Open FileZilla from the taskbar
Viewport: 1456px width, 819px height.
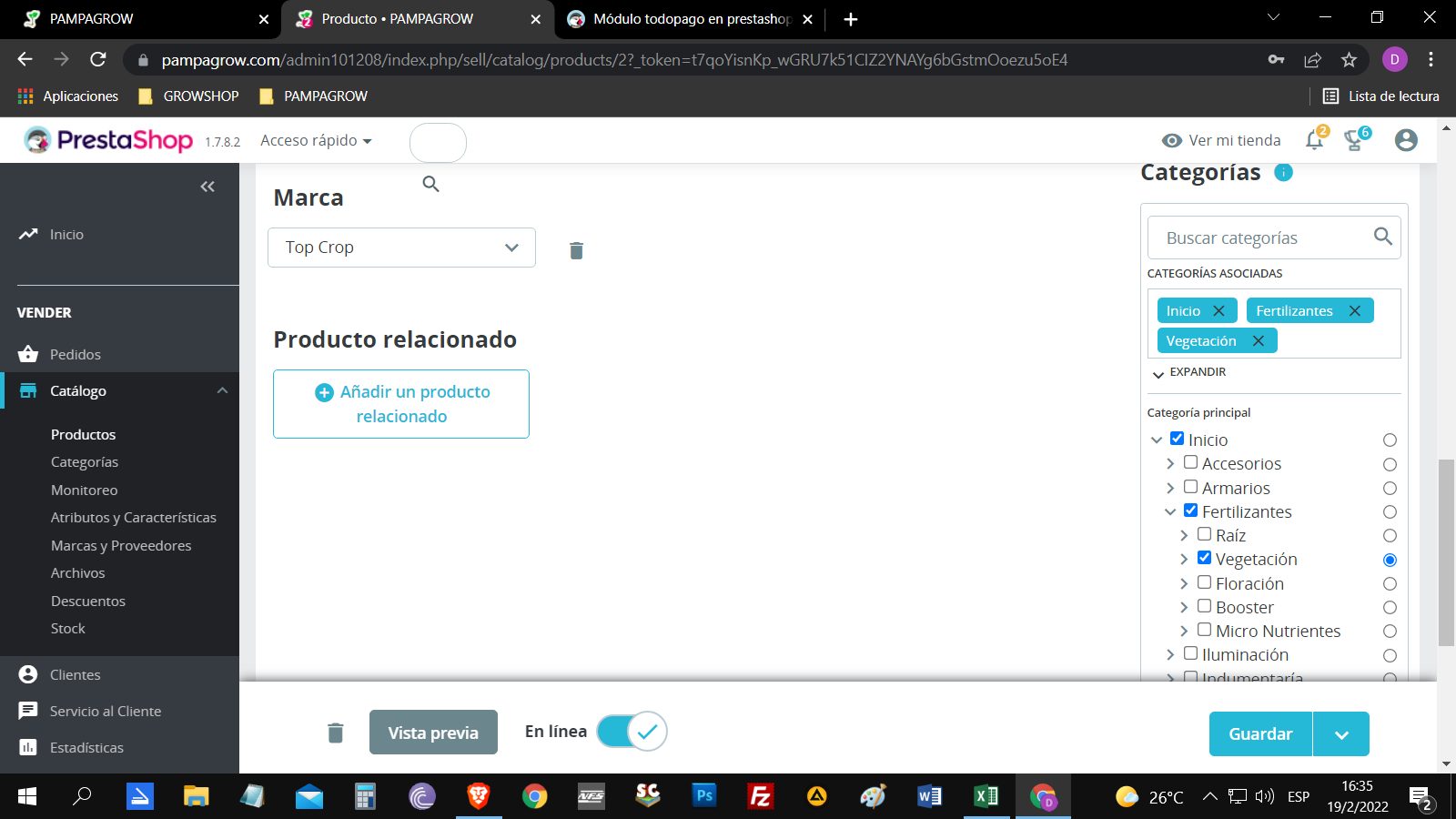[x=761, y=796]
